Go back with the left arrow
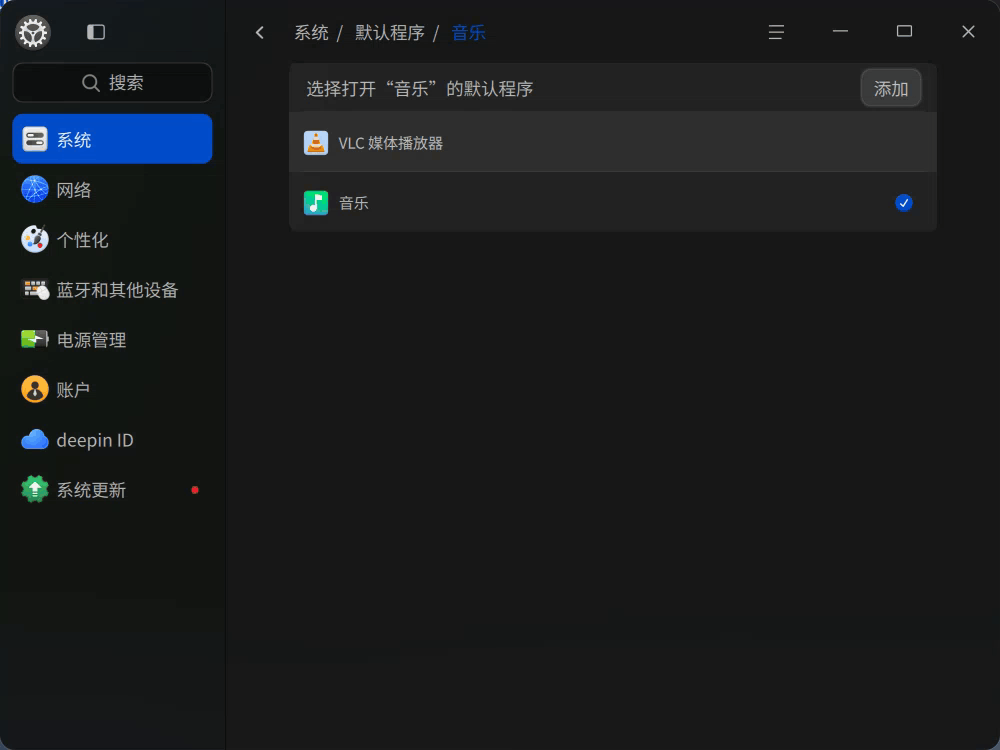Viewport: 1000px width, 750px height. pos(260,33)
